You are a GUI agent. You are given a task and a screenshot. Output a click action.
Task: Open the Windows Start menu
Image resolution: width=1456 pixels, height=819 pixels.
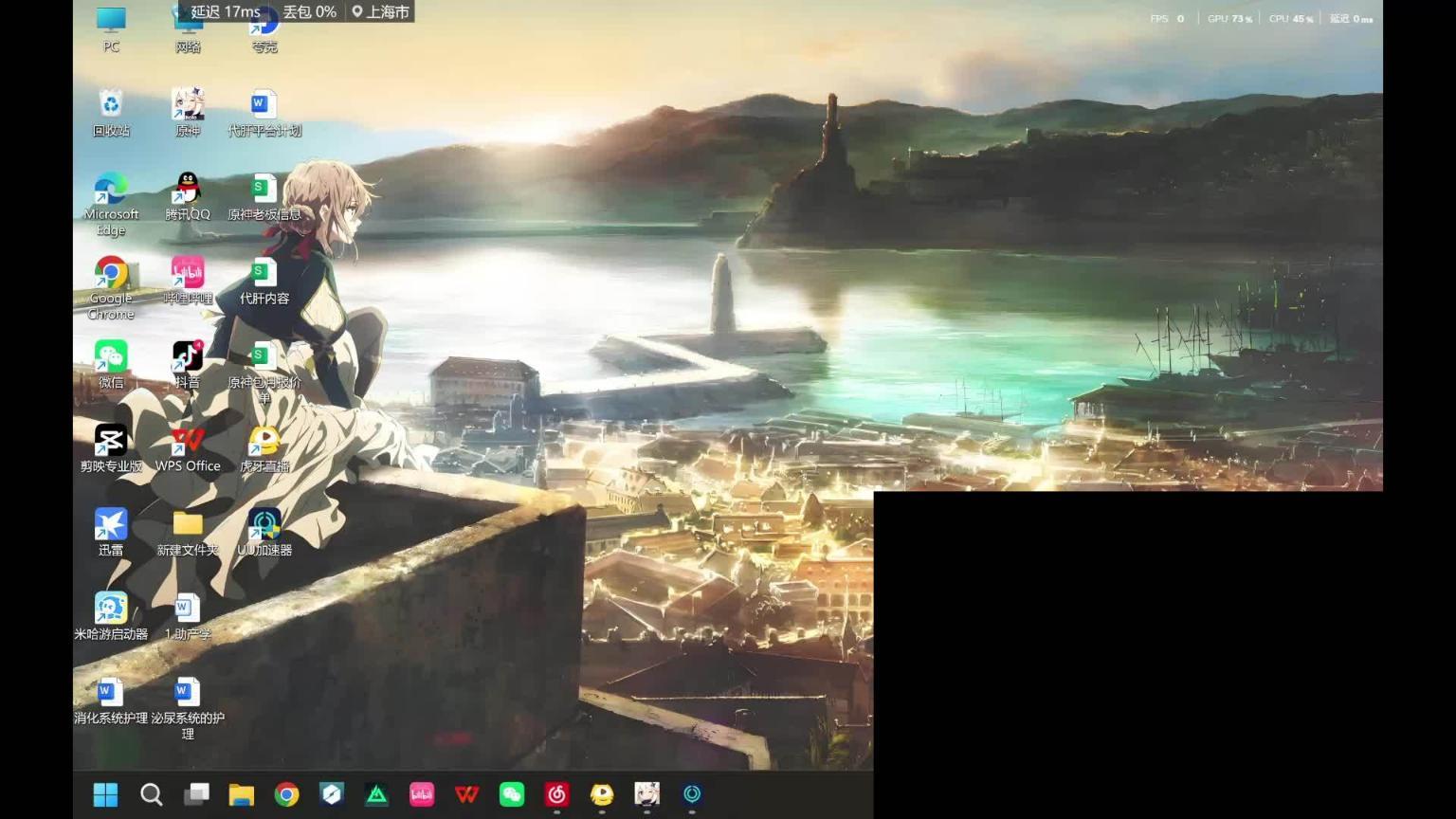[x=105, y=794]
